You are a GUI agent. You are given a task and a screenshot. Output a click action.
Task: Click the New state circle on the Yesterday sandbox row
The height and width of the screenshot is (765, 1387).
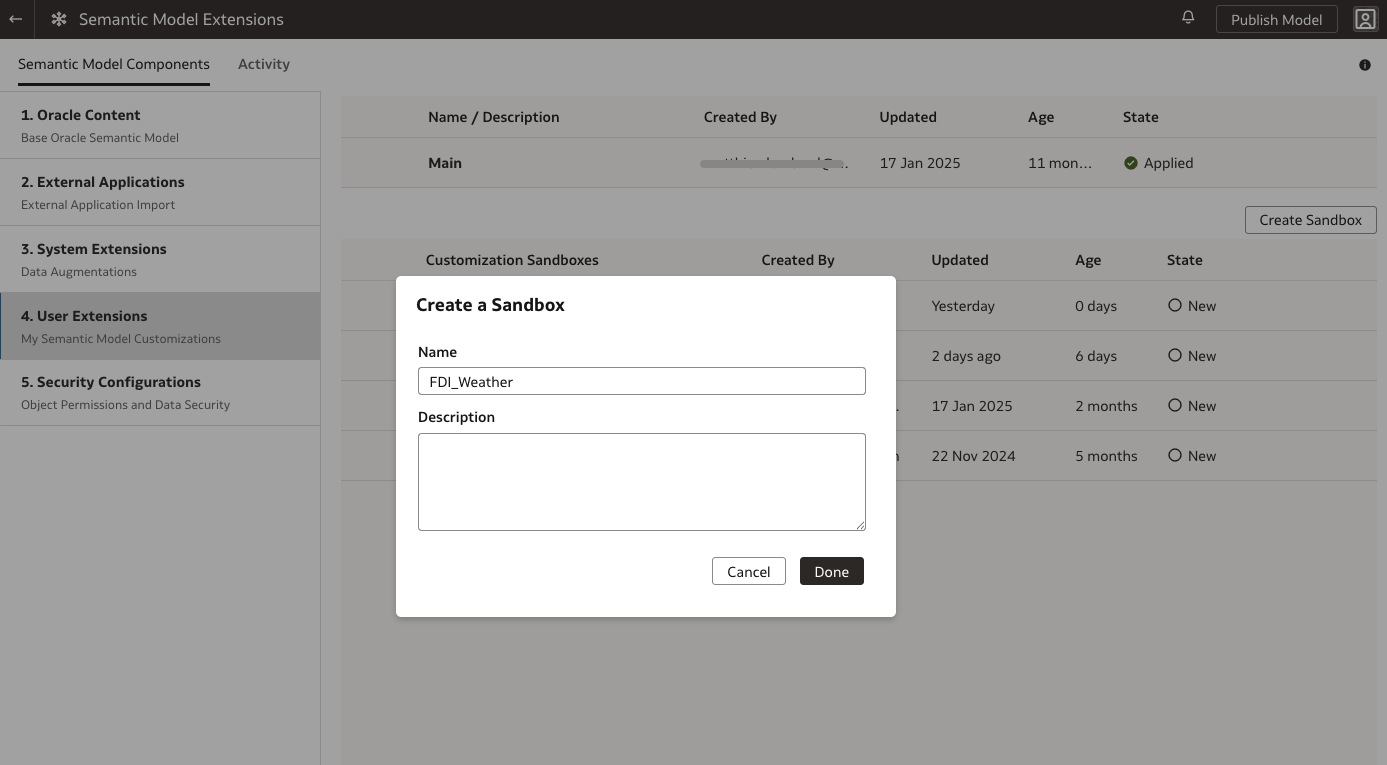(1174, 305)
